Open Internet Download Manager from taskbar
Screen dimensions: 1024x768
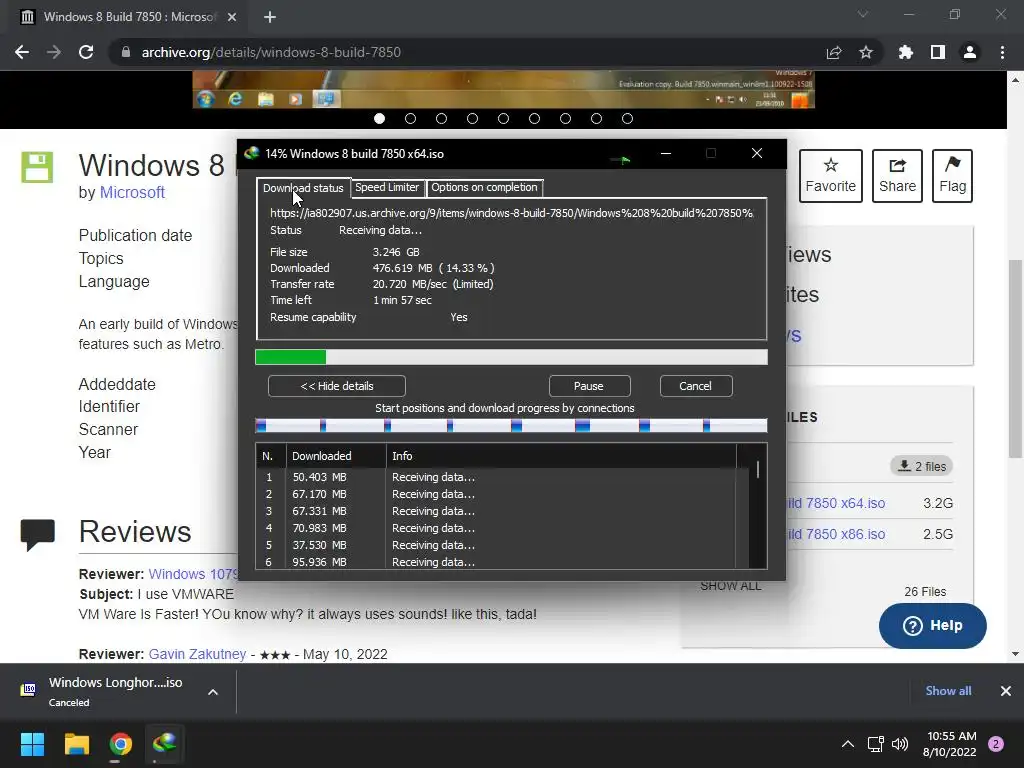pos(165,744)
